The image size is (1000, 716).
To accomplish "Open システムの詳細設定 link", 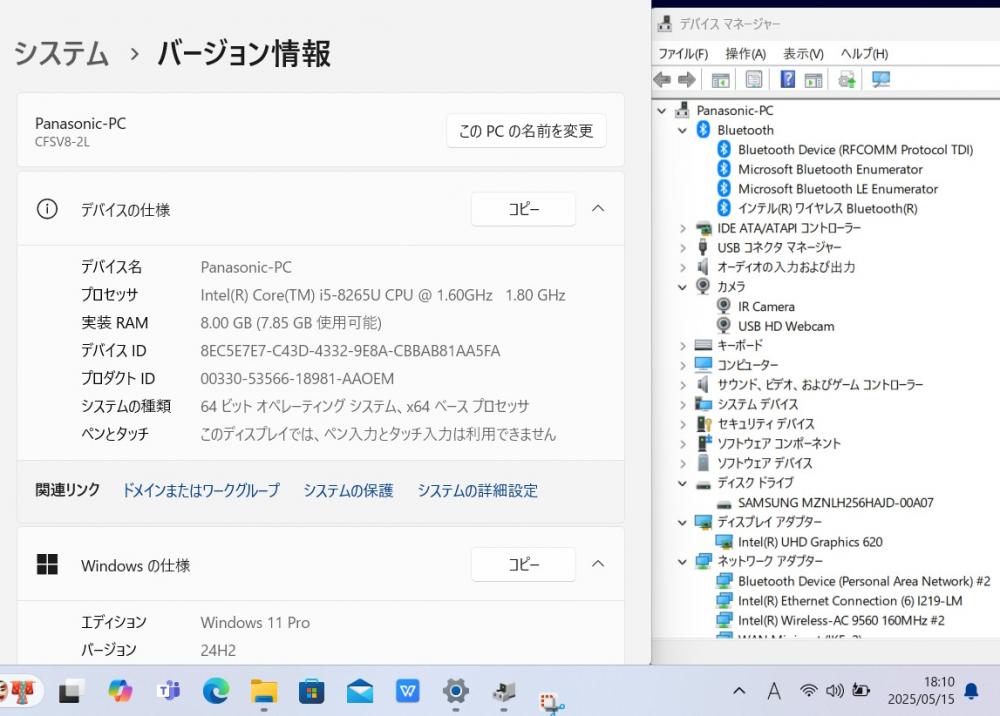I will click(478, 490).
